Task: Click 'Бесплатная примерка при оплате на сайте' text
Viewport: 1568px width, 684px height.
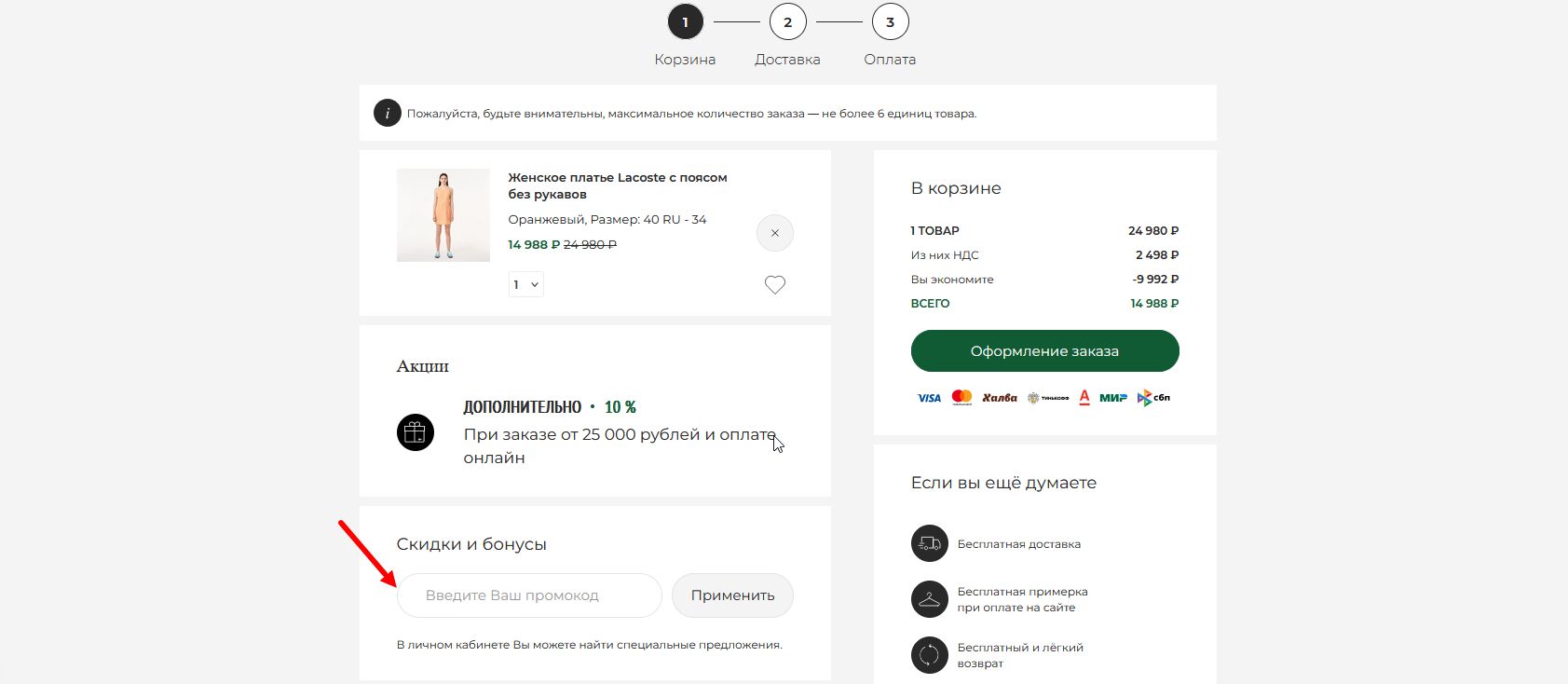Action: pyautogui.click(x=1023, y=599)
